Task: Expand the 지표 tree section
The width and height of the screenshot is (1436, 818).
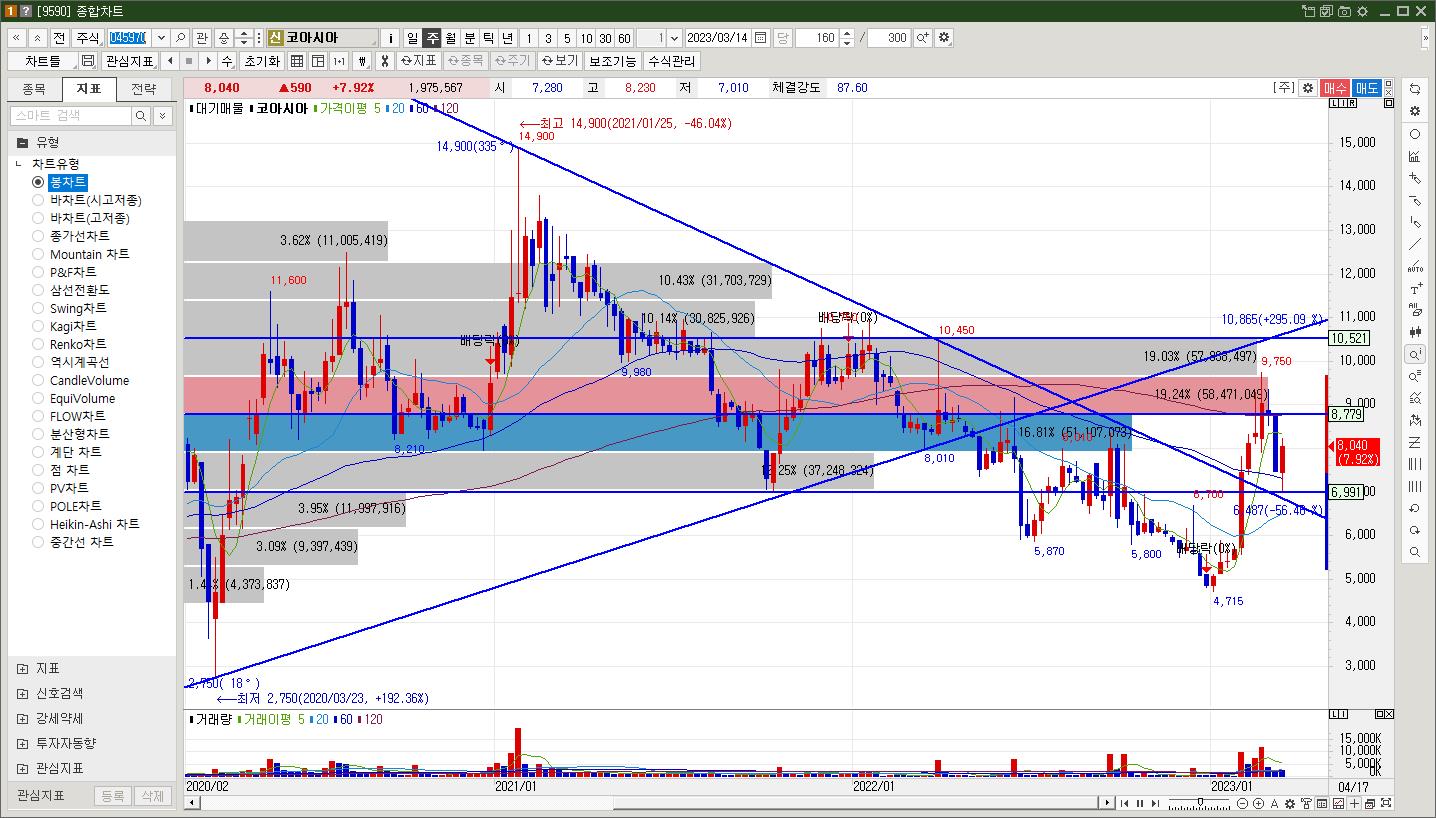Action: 22,668
